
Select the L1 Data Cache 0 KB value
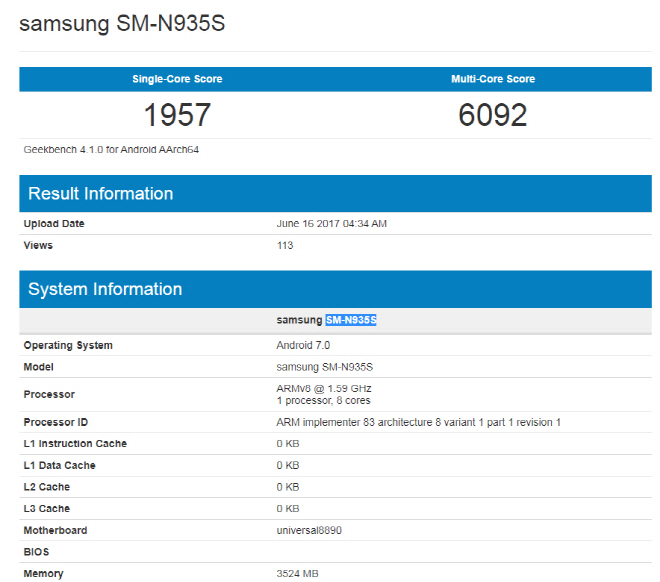(288, 465)
